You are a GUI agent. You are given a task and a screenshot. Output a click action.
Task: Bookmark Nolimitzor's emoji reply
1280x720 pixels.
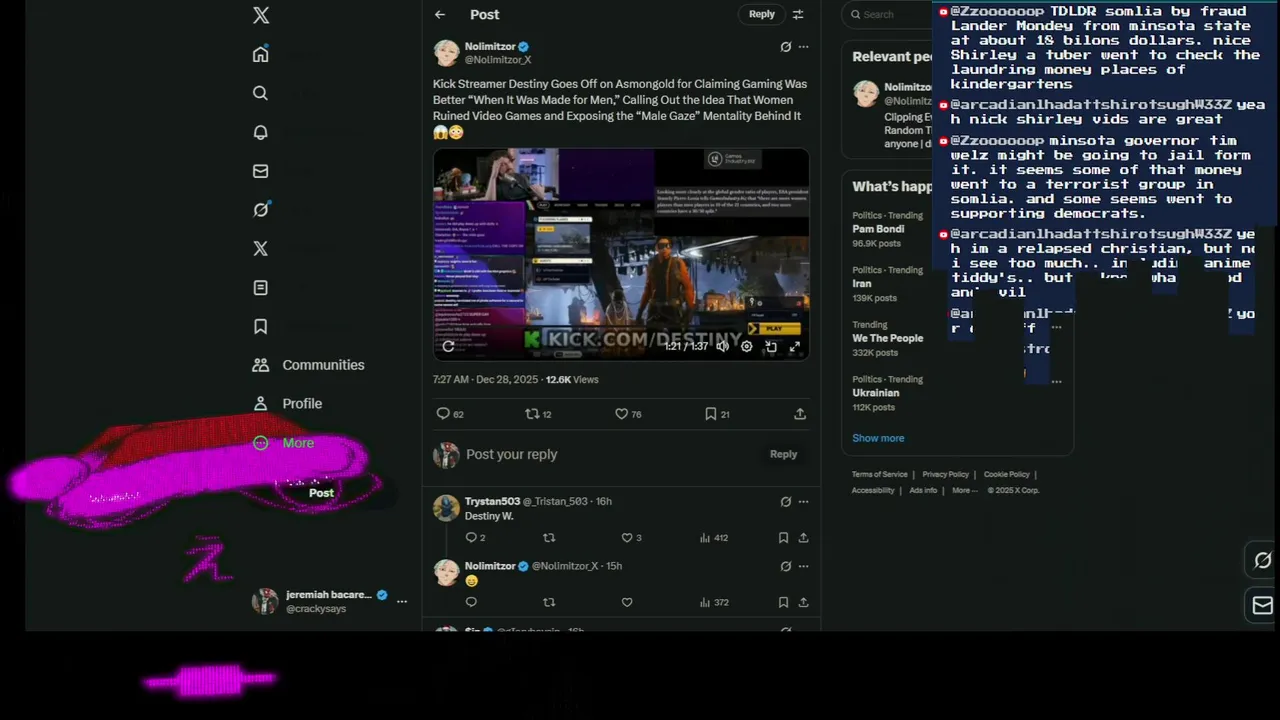click(x=783, y=602)
